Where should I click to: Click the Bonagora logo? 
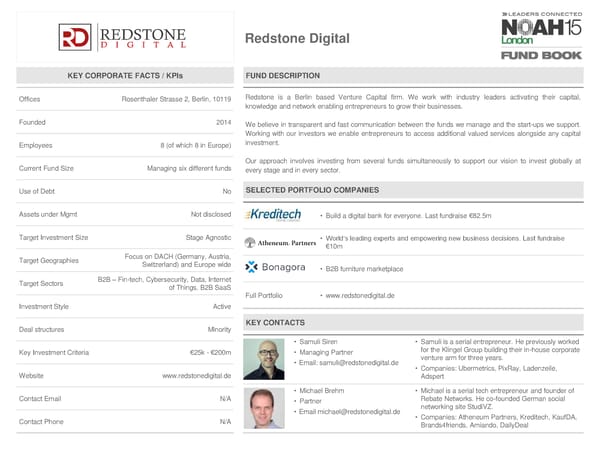coord(272,268)
